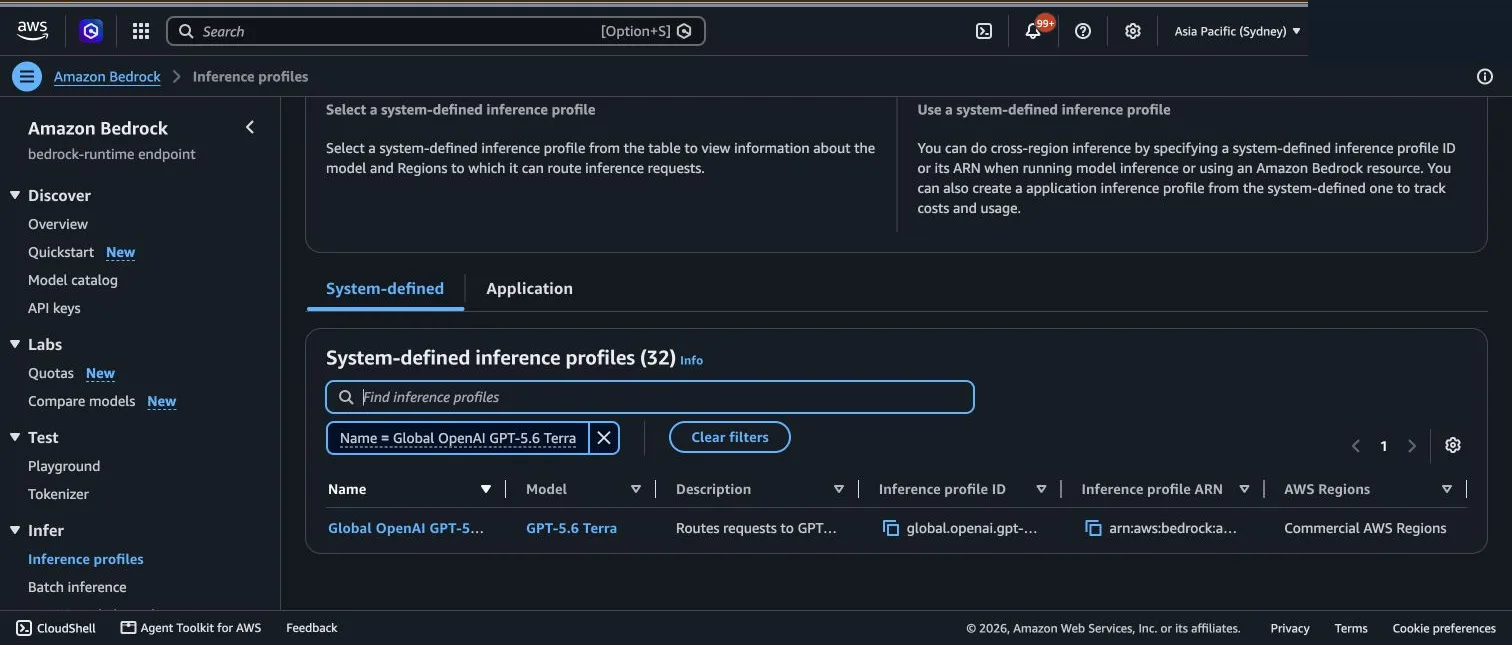Open the AWS home logo

(x=33, y=31)
